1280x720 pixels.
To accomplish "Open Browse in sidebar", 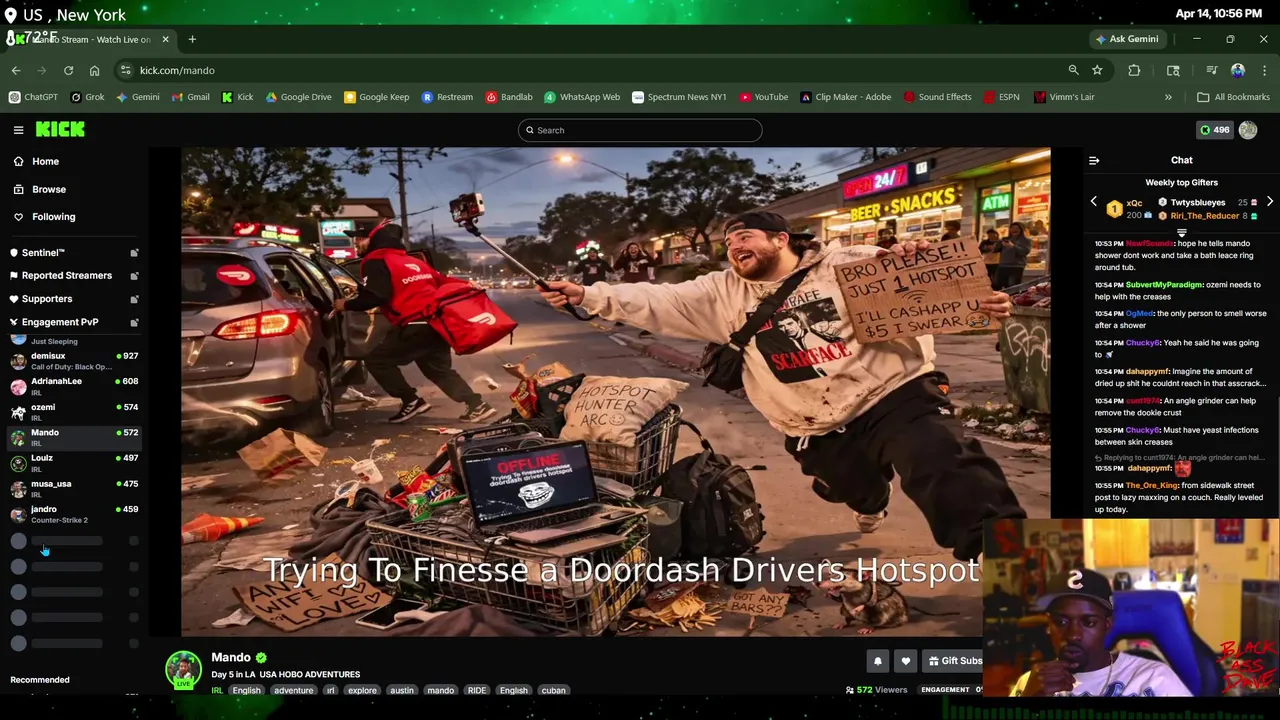I will coord(48,189).
